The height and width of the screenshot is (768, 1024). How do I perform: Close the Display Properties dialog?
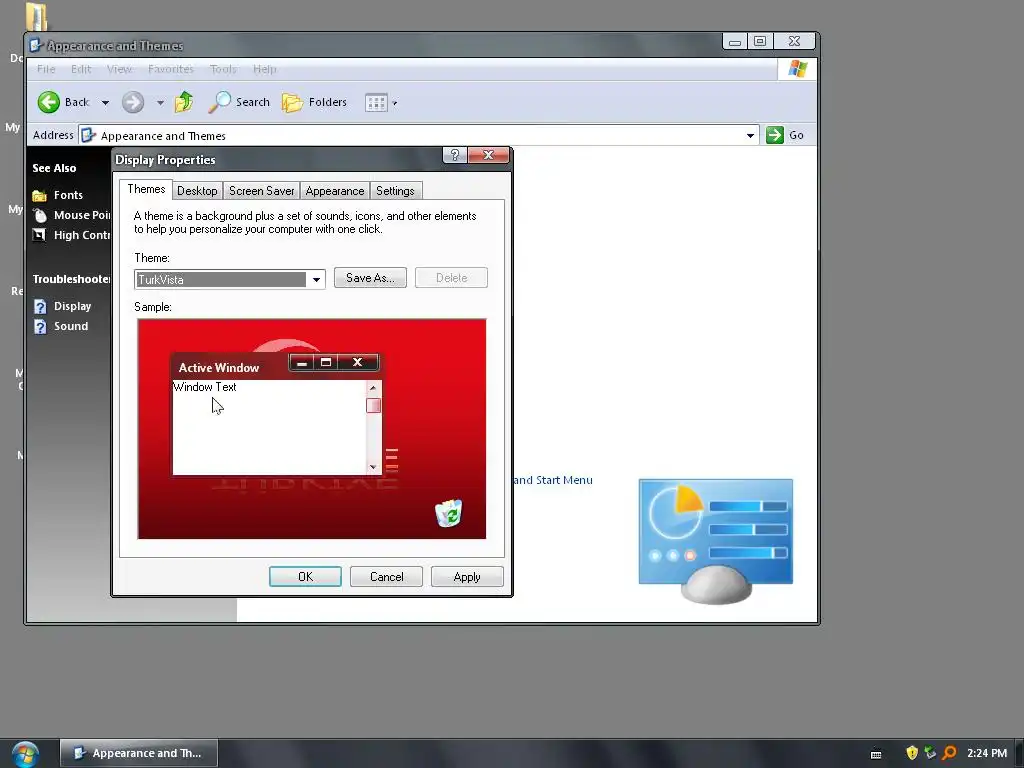[x=488, y=155]
